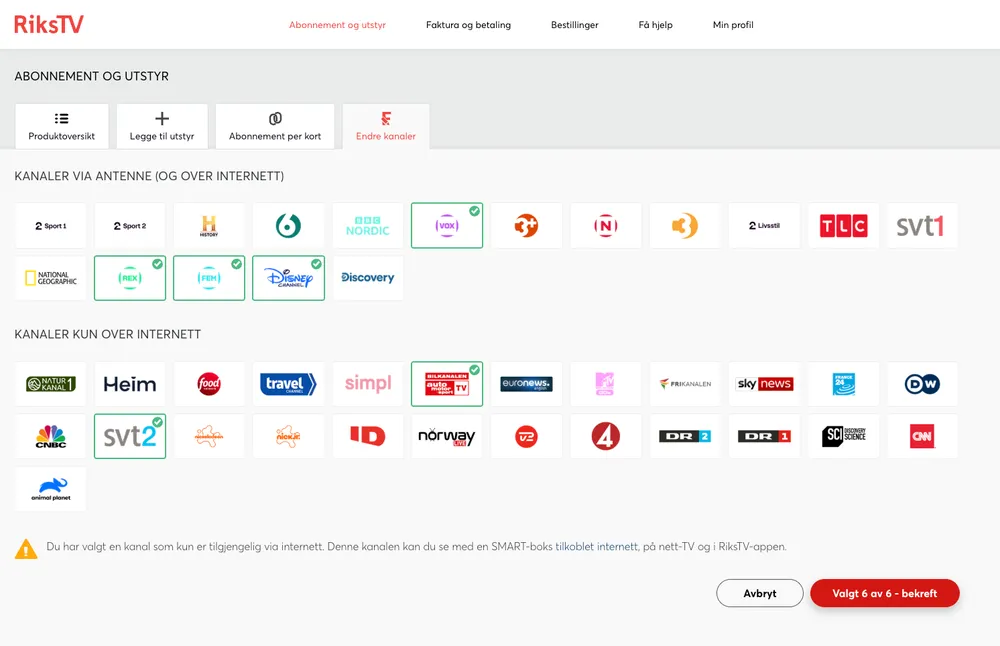This screenshot has width=1000, height=646.
Task: Pick the Travel Channel tile
Action: coord(288,384)
